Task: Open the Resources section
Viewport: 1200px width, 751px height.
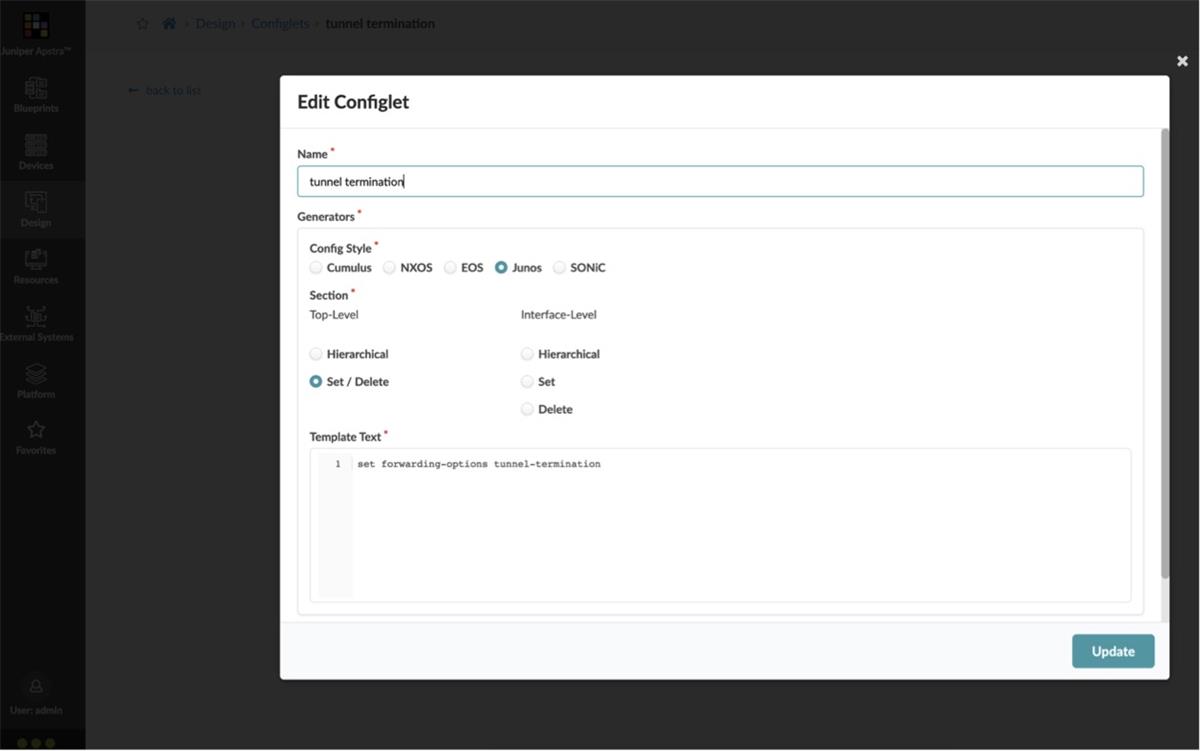Action: (35, 266)
